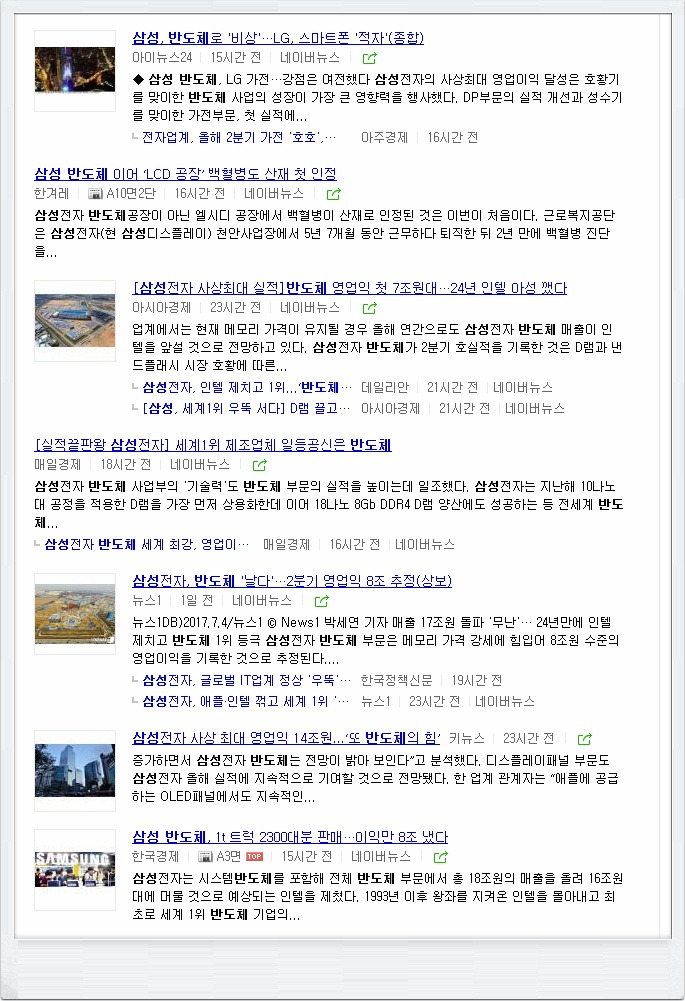The image size is (685, 1001).
Task: Open aerial factory thumbnail of 아시아경제 article
Action: pyautogui.click(x=75, y=321)
